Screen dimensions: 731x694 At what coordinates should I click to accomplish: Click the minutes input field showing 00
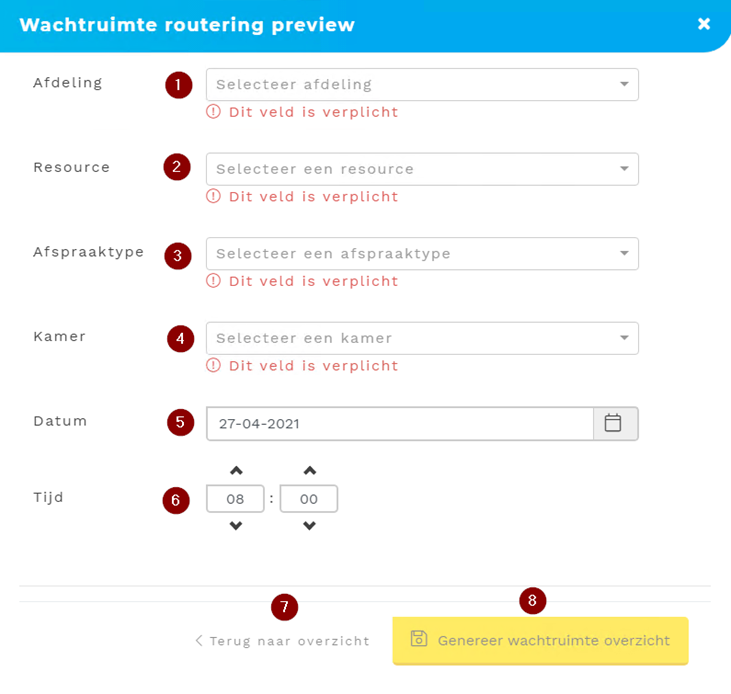[309, 498]
